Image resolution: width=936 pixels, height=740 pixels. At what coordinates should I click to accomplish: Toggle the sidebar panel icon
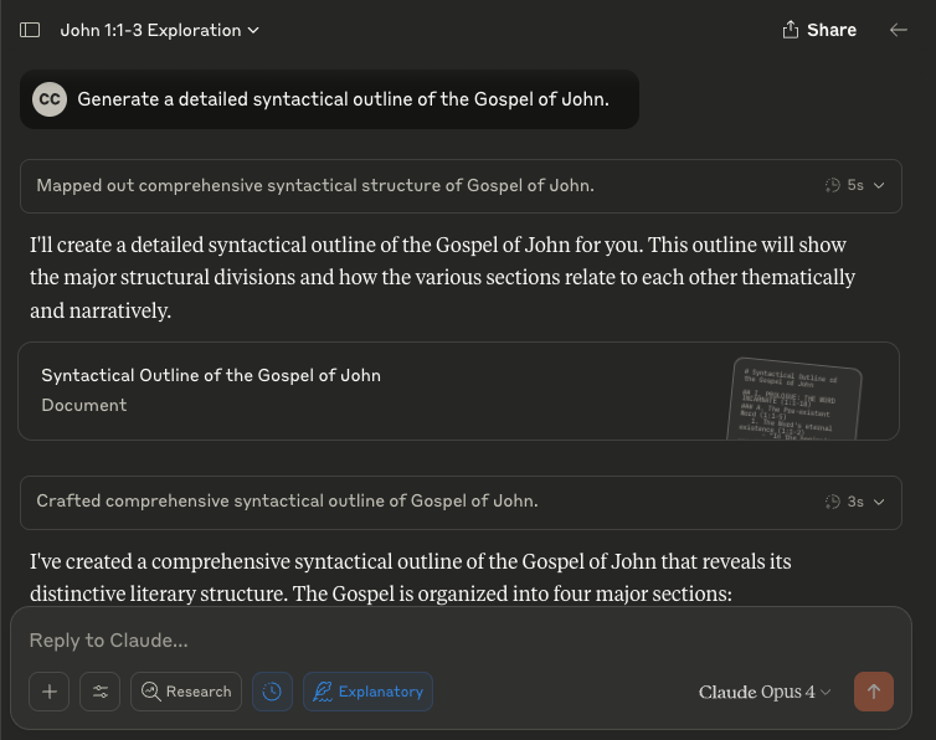(30, 30)
